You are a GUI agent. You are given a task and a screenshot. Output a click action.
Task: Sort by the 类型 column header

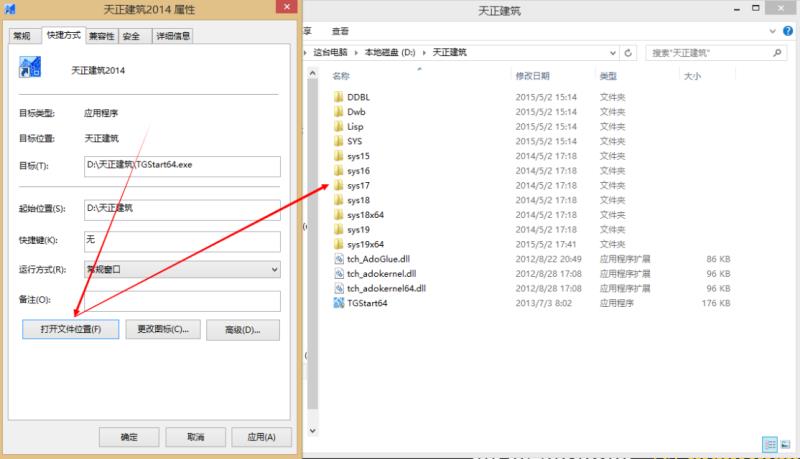tap(608, 76)
